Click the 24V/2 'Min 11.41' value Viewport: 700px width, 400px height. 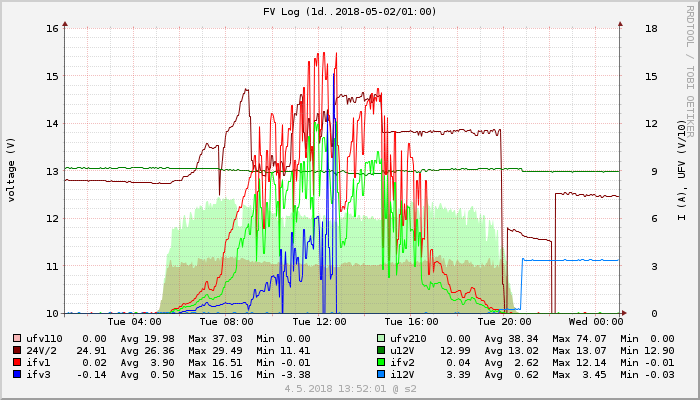coord(283,351)
